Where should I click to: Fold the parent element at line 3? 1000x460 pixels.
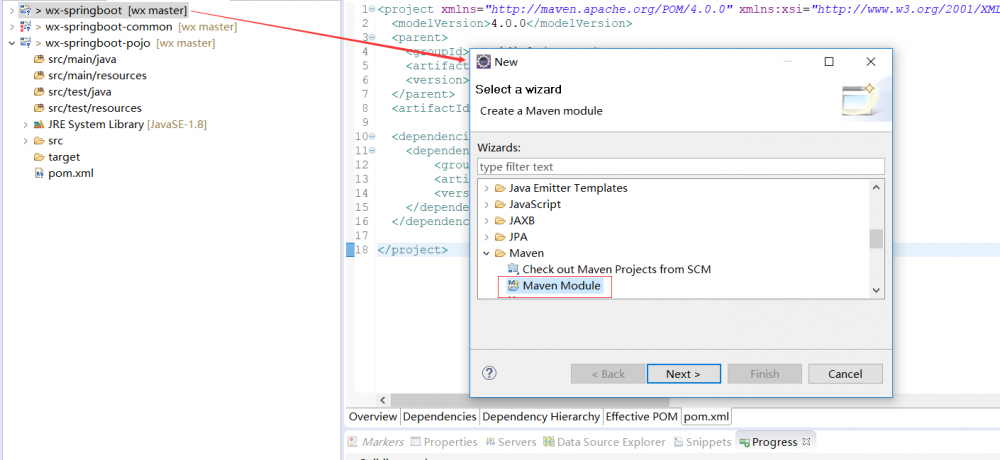point(372,38)
